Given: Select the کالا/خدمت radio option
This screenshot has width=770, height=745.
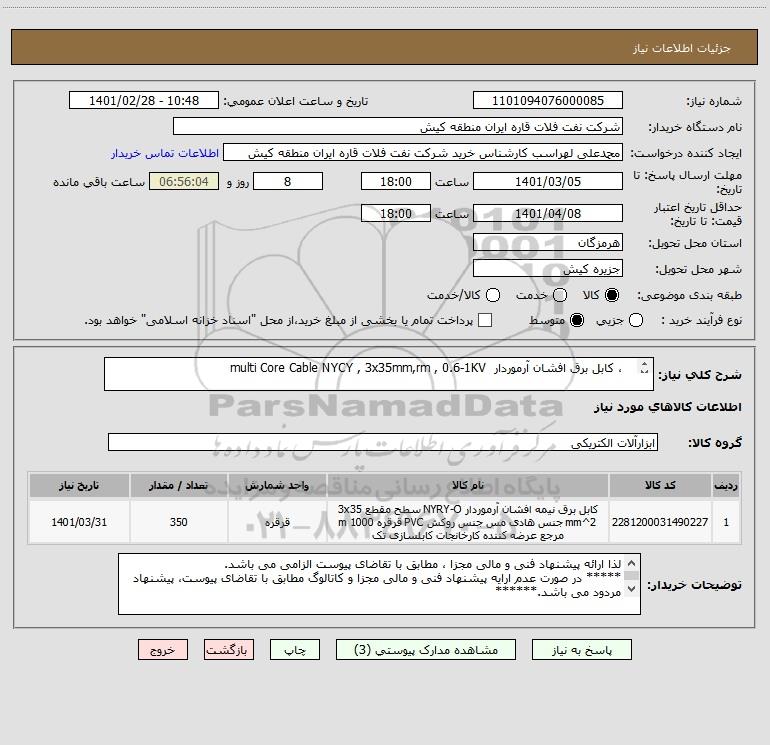Looking at the screenshot, I should (x=493, y=295).
